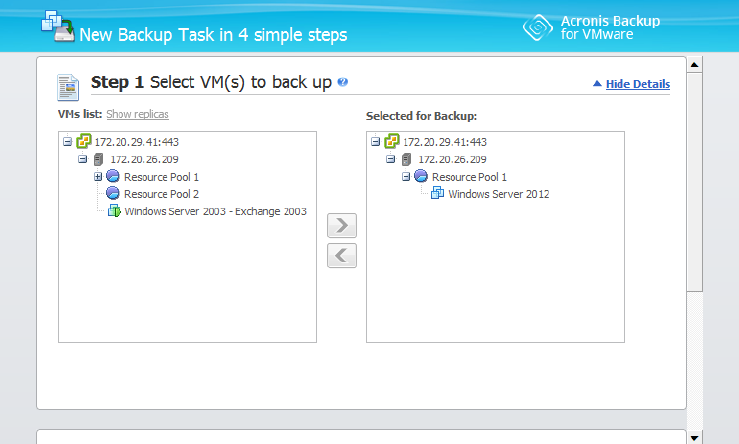Expand Resource Pool 1 in VMs list

click(98, 177)
